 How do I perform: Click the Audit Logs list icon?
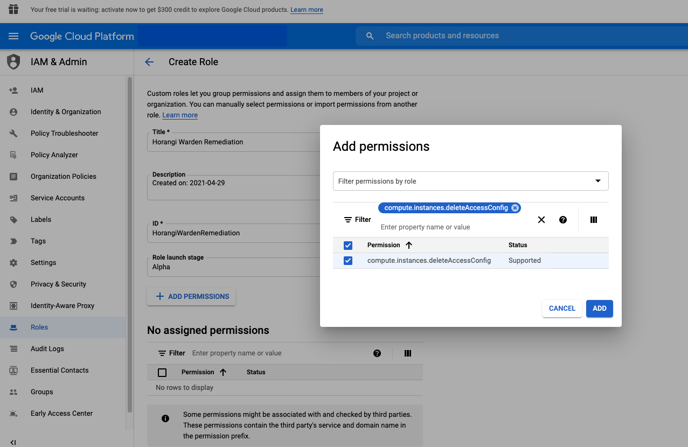tap(14, 349)
